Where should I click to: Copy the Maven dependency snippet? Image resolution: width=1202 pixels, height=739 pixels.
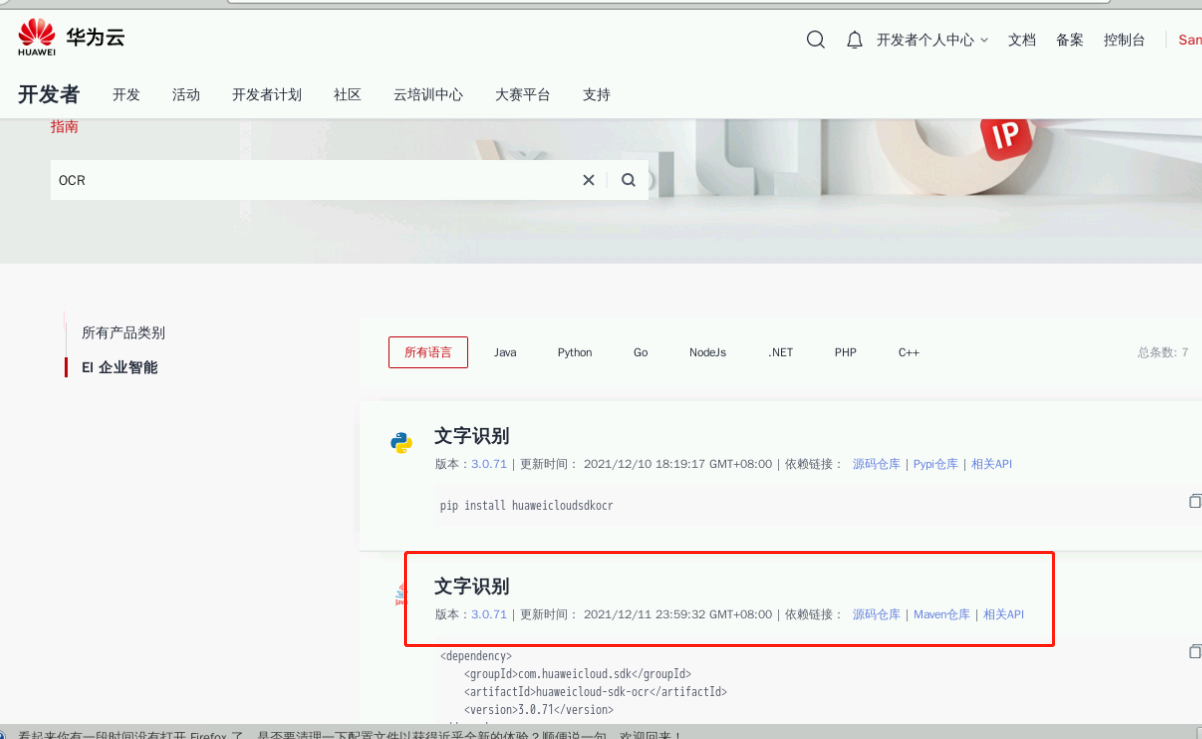1194,651
